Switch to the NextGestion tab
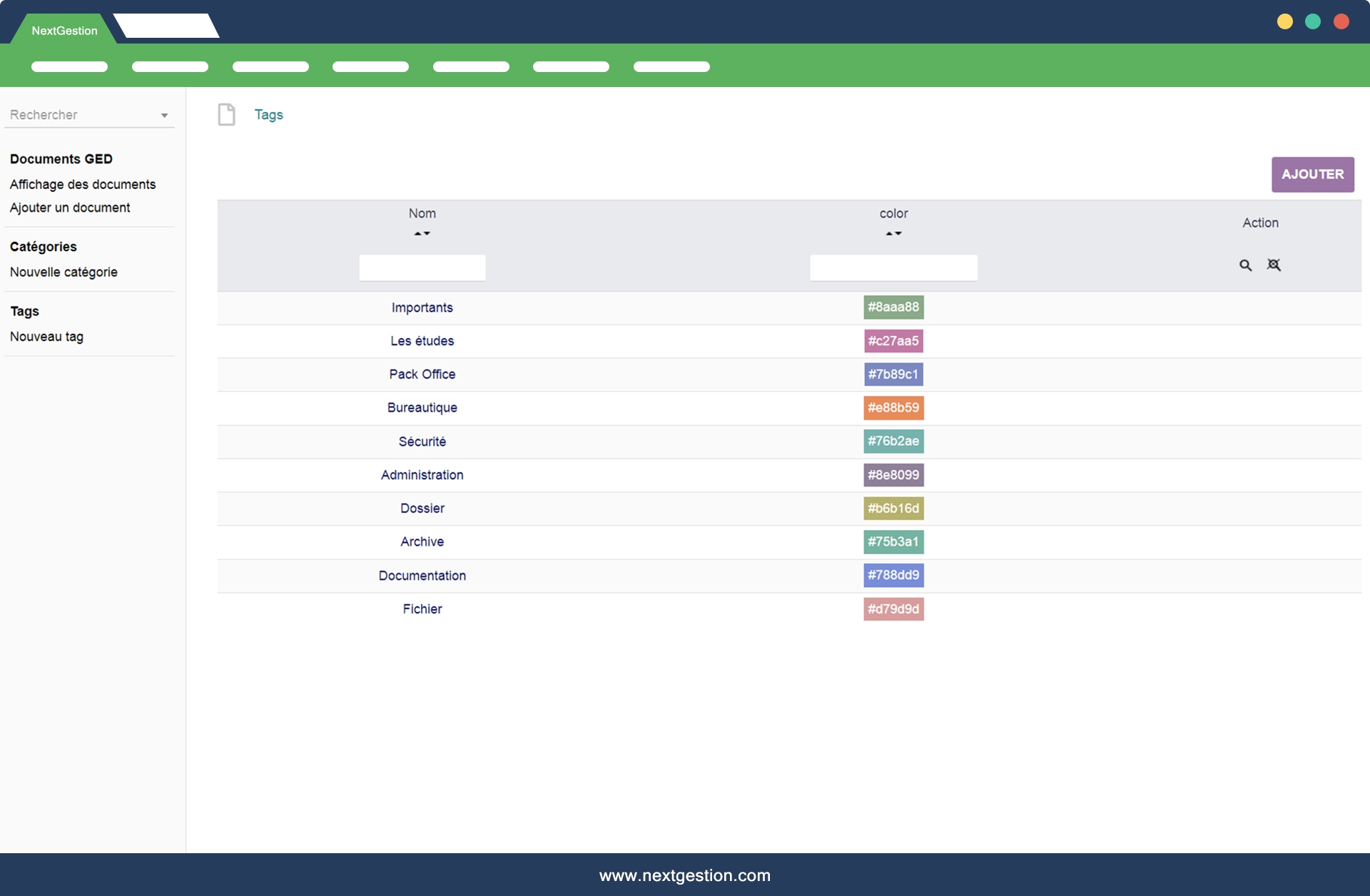1370x896 pixels. [x=64, y=31]
